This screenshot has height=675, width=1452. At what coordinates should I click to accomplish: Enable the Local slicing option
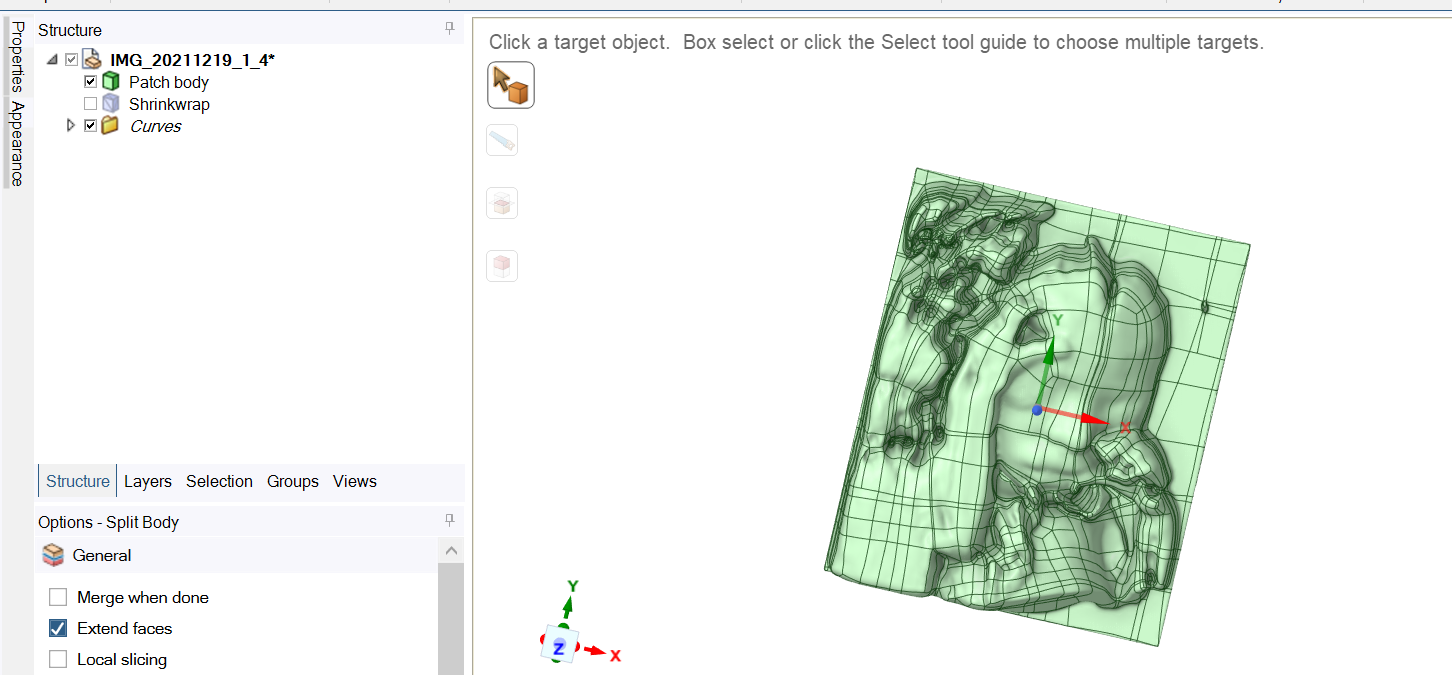(58, 659)
